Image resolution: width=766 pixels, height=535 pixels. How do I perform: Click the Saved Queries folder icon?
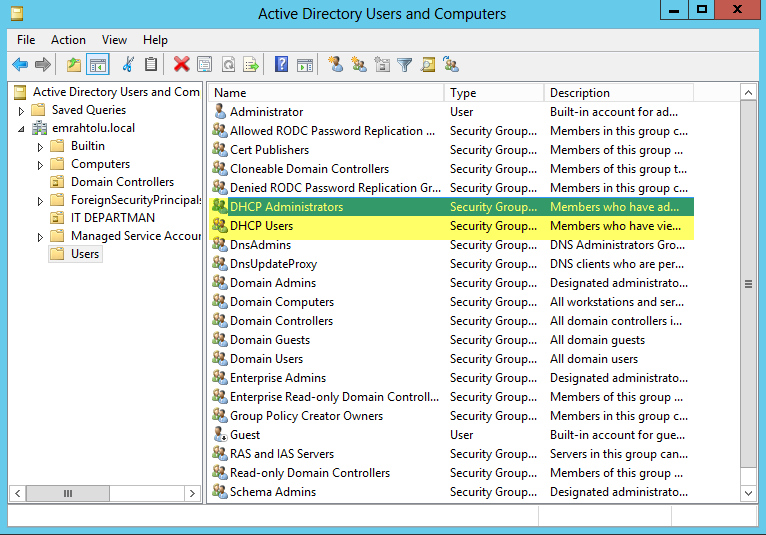38,110
